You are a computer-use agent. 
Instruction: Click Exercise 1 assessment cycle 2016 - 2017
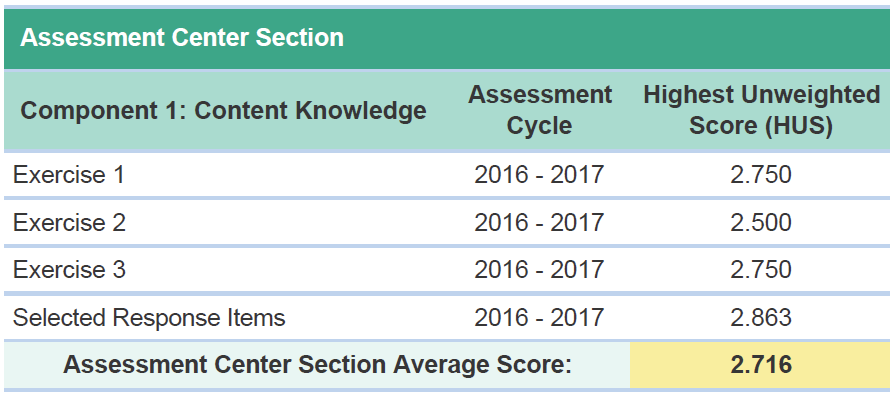[539, 174]
